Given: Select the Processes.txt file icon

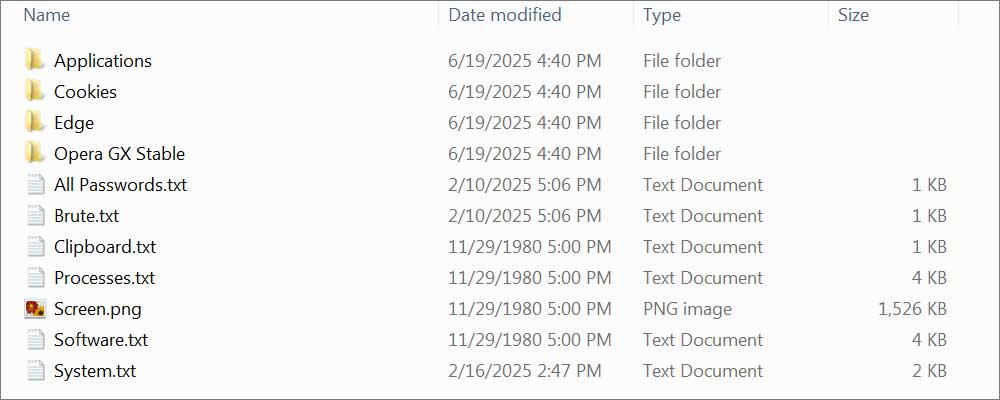Looking at the screenshot, I should point(36,277).
